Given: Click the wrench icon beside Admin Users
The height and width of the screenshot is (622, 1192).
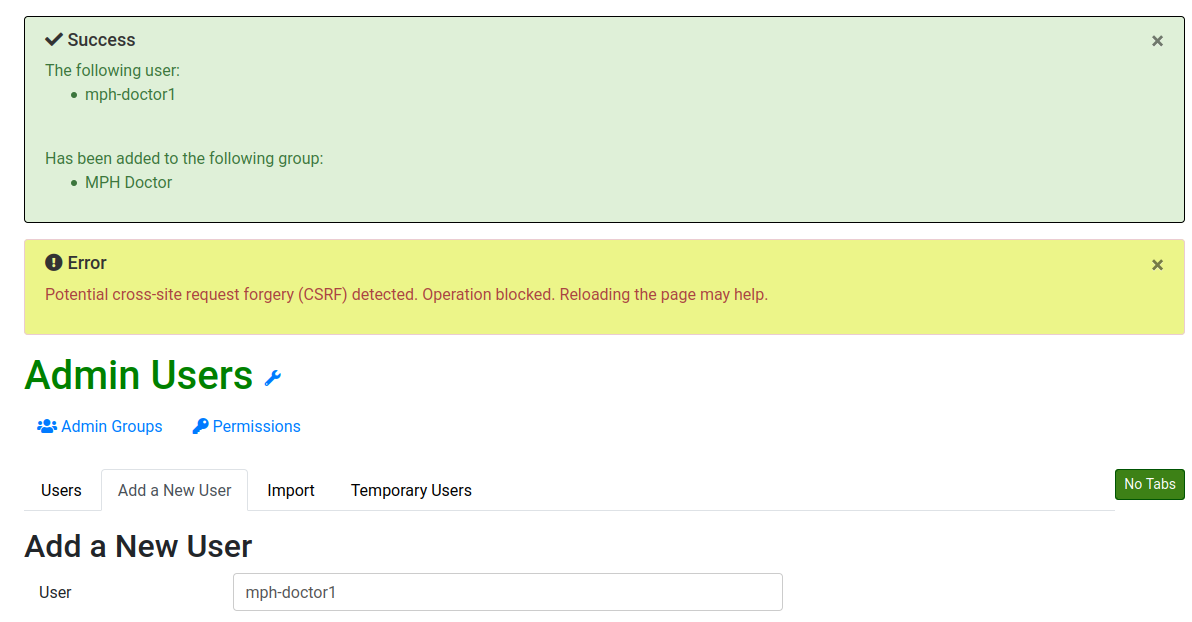Looking at the screenshot, I should pyautogui.click(x=273, y=377).
